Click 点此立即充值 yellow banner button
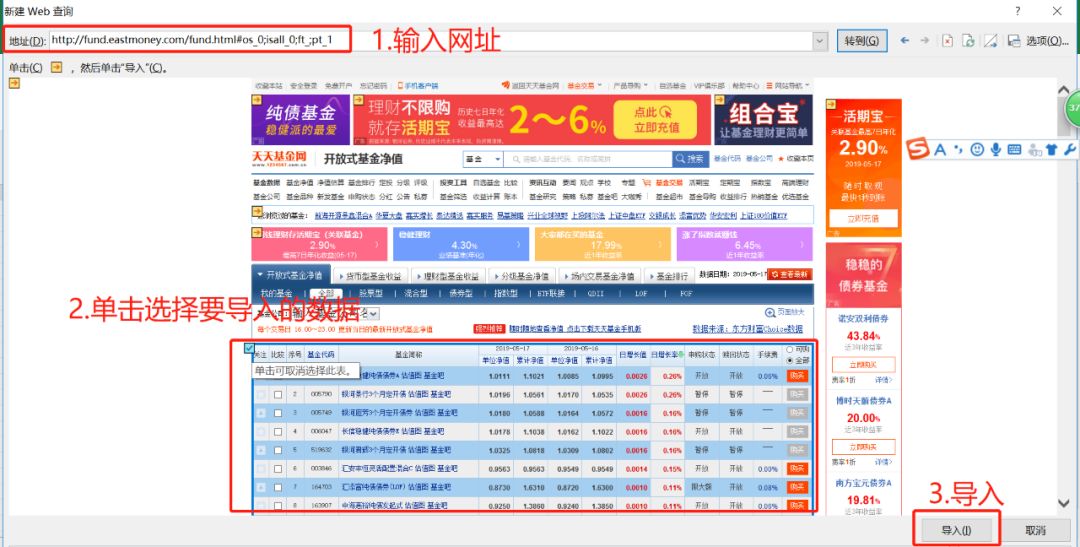1080x547 pixels. click(656, 119)
